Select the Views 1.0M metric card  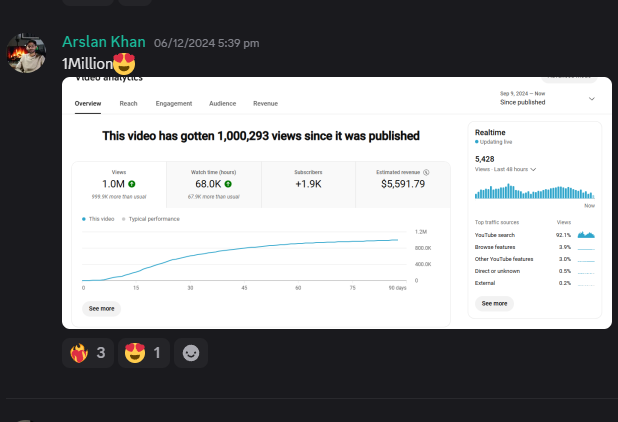pyautogui.click(x=119, y=184)
